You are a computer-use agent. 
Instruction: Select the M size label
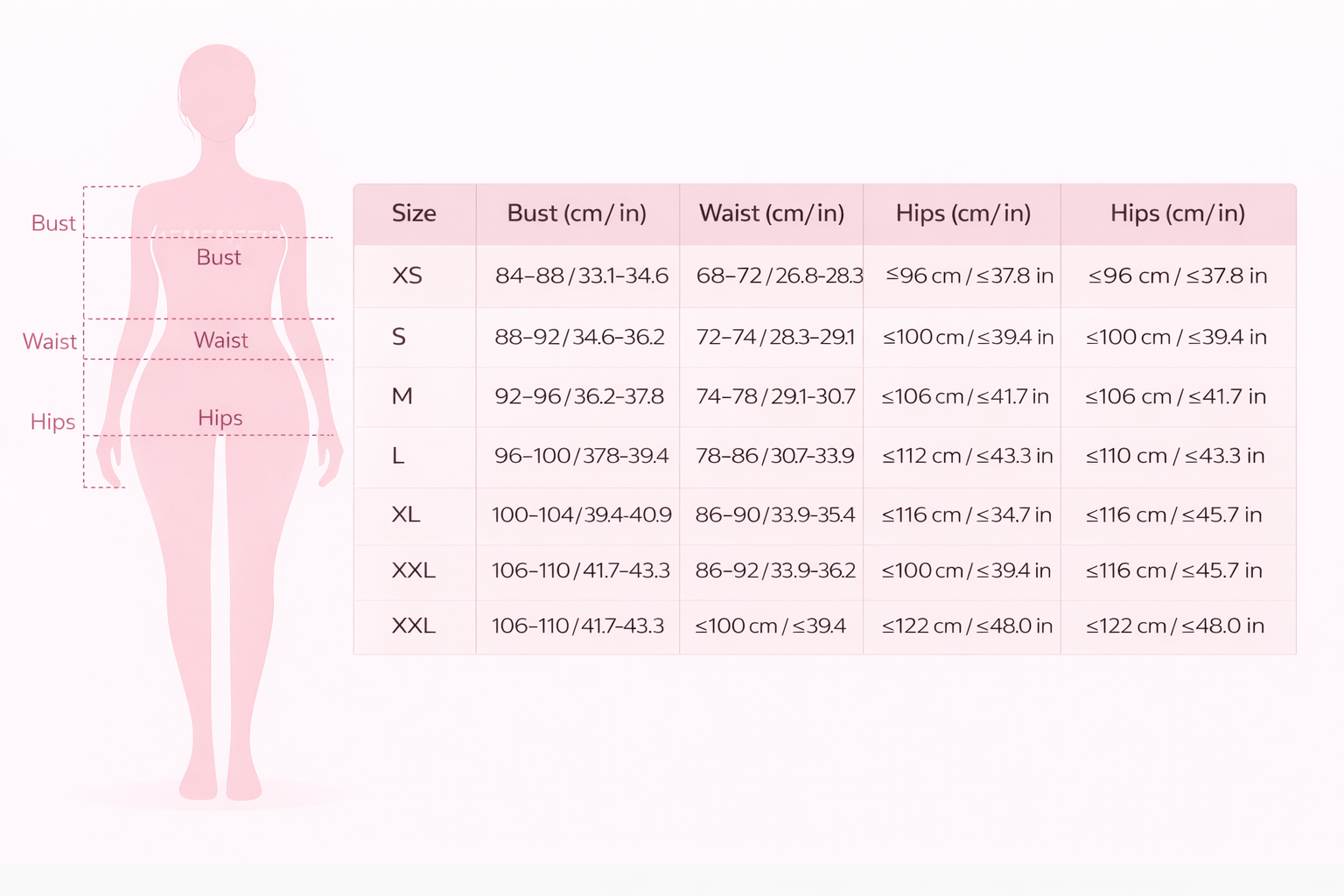point(402,395)
